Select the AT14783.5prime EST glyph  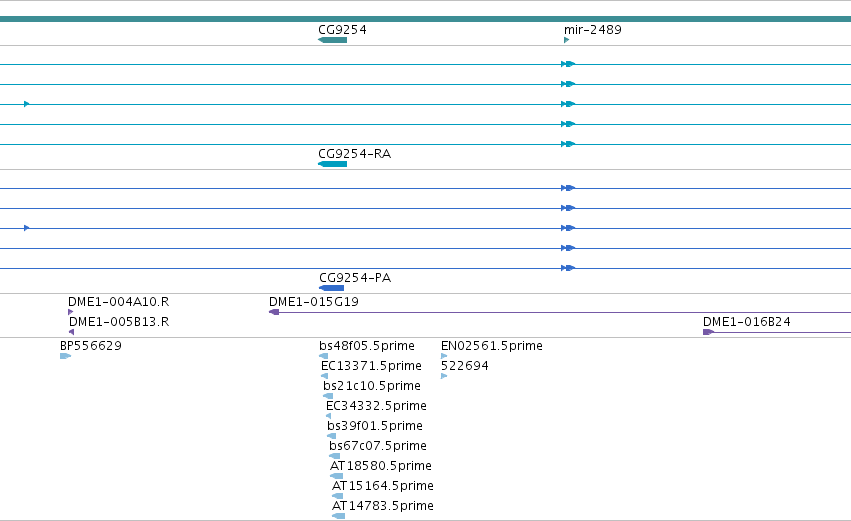pyautogui.click(x=338, y=516)
